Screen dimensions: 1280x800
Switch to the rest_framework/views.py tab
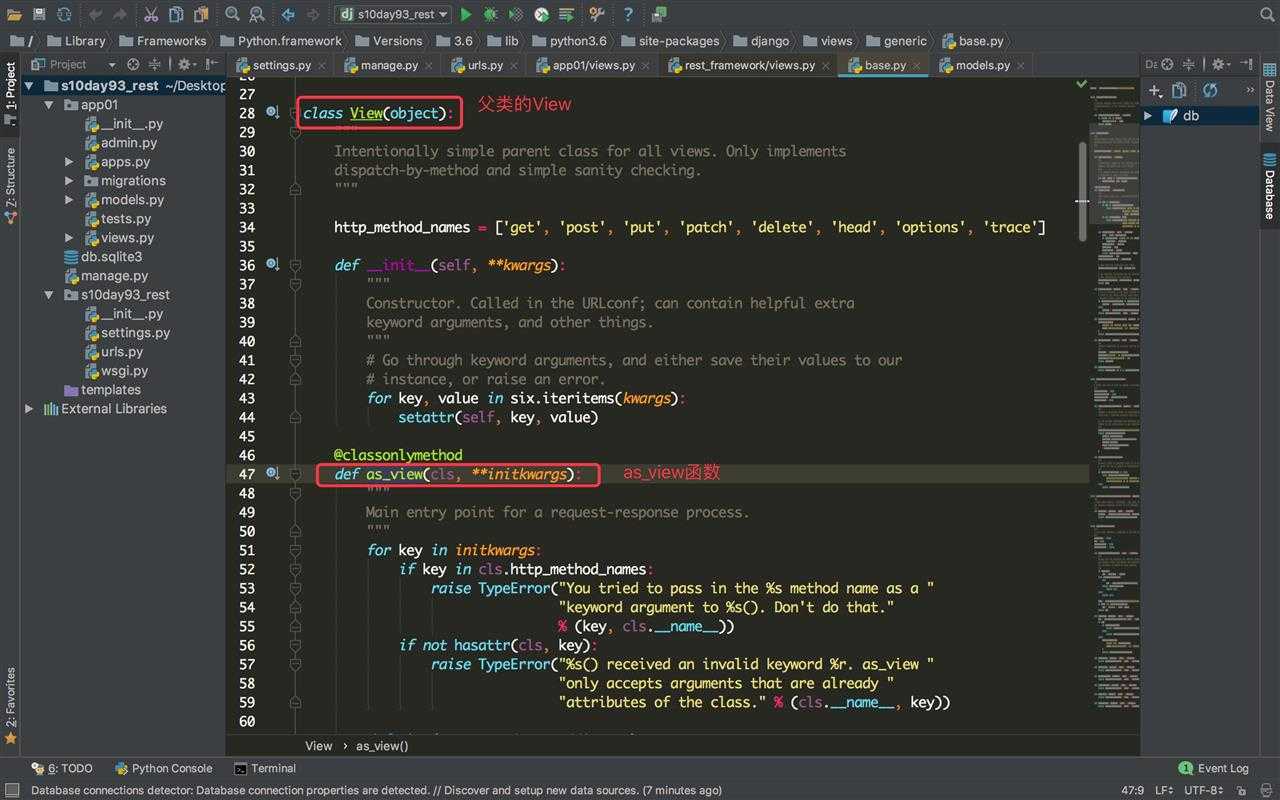(750, 65)
